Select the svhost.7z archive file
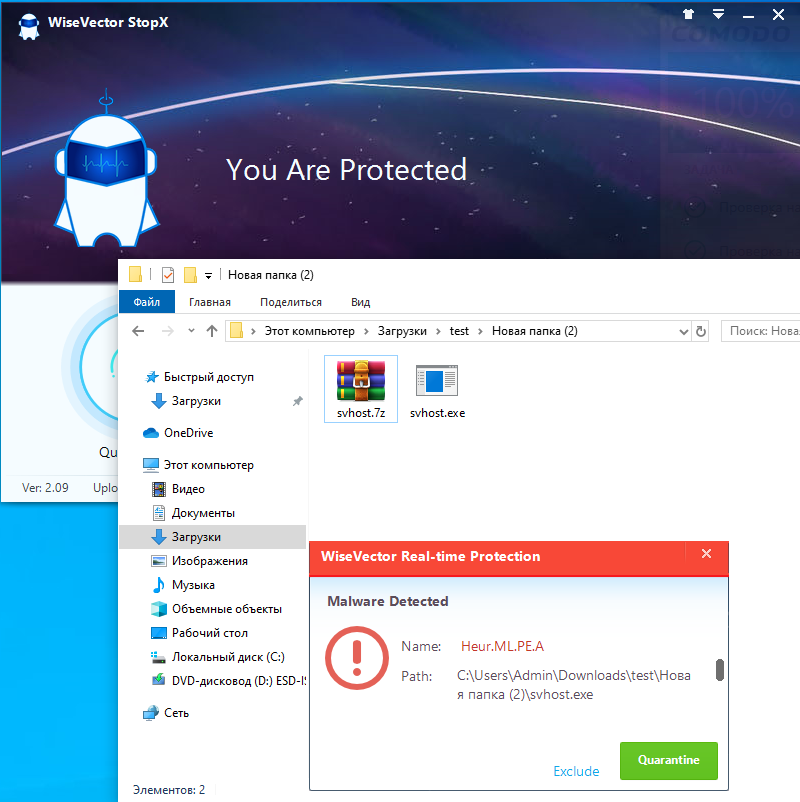This screenshot has height=802, width=800. [x=361, y=389]
